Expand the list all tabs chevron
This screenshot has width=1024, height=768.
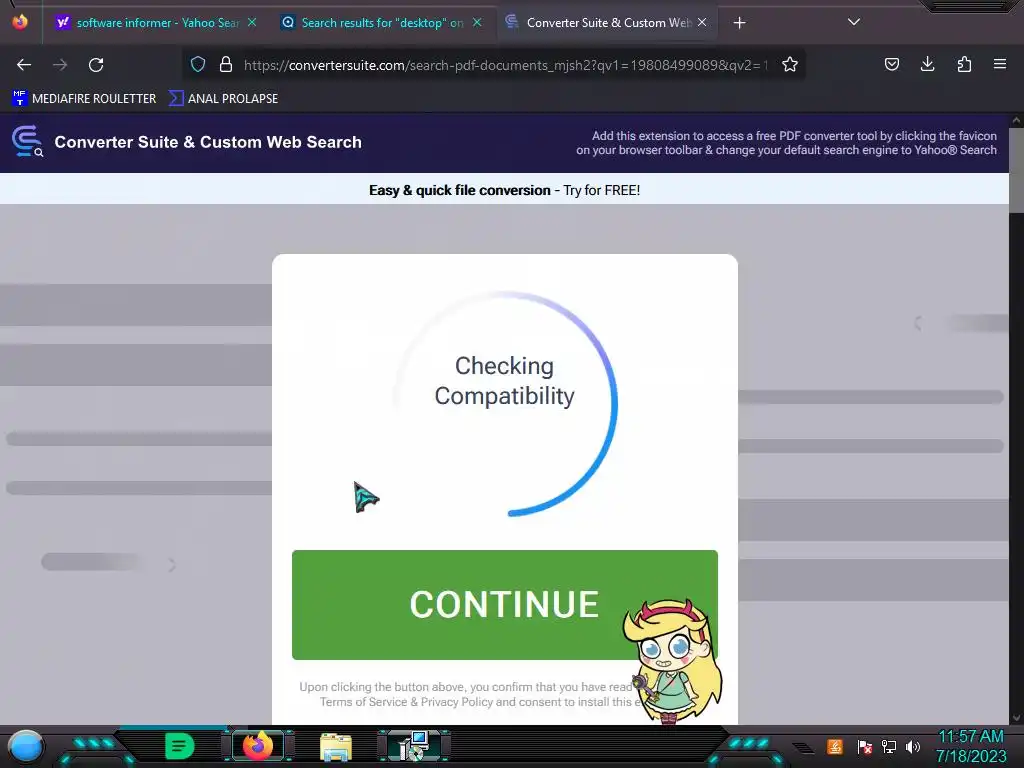coord(854,22)
